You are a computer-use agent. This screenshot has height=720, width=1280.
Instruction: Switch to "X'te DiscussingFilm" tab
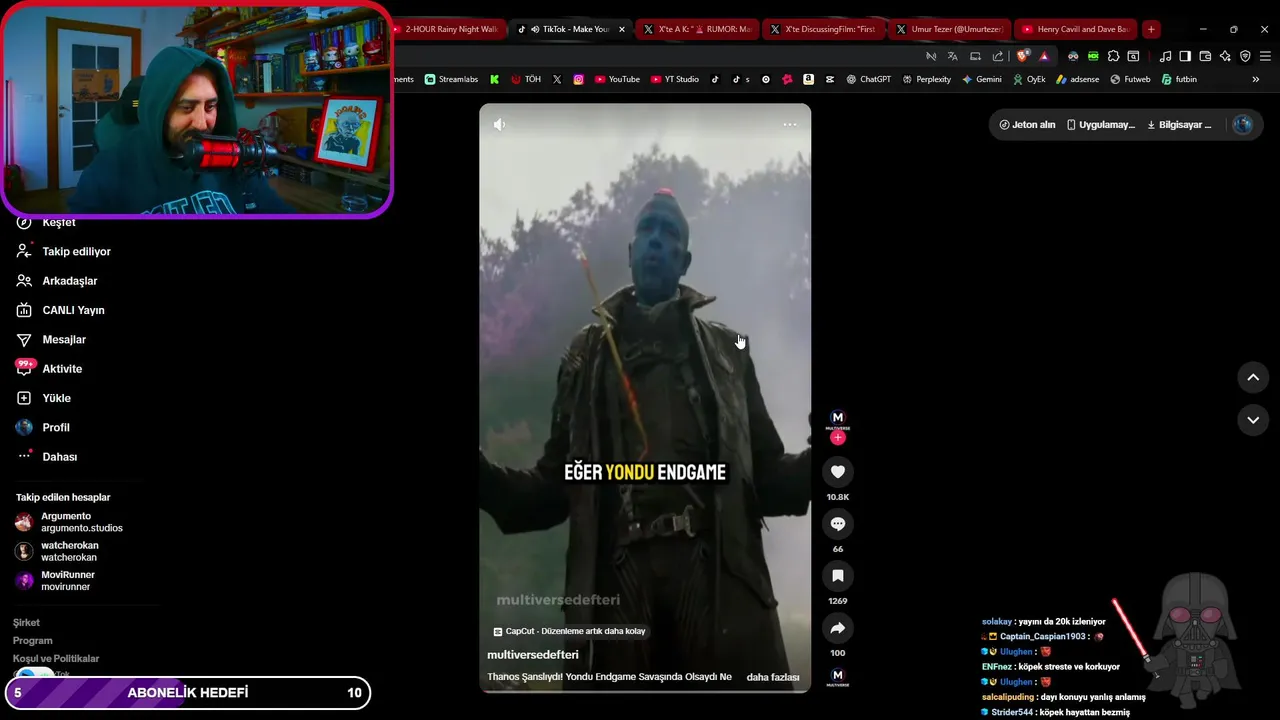click(x=822, y=30)
